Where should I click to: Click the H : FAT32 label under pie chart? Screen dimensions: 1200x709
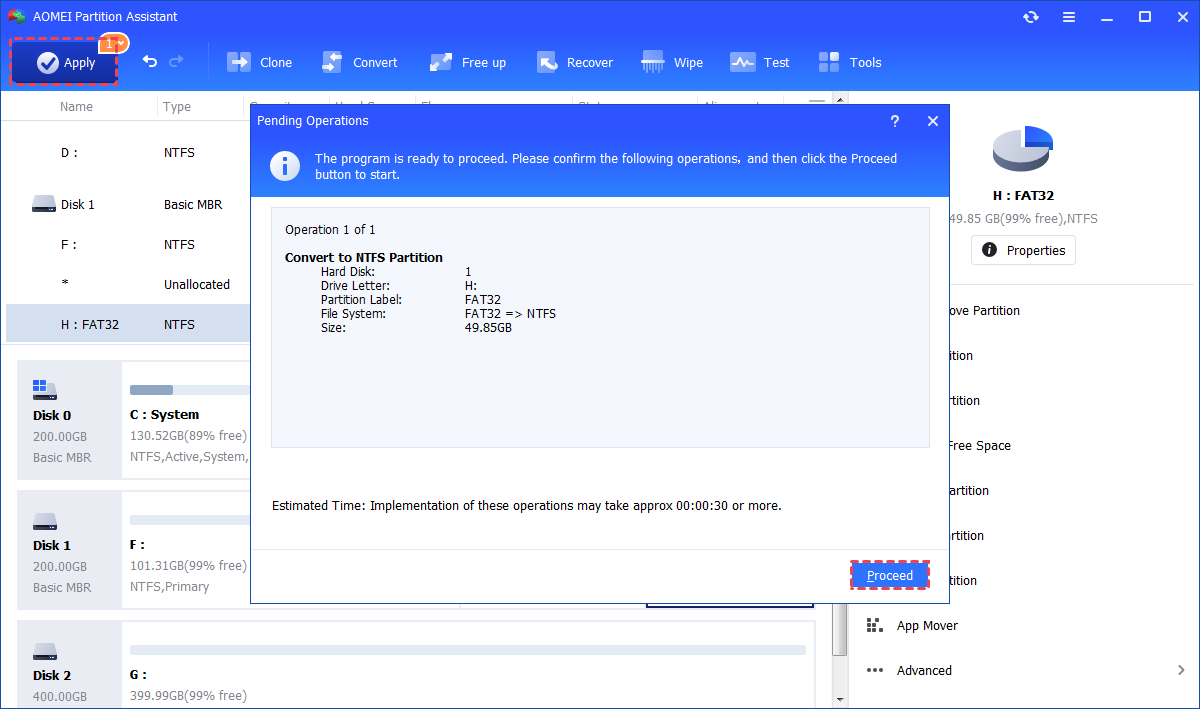pyautogui.click(x=1023, y=196)
